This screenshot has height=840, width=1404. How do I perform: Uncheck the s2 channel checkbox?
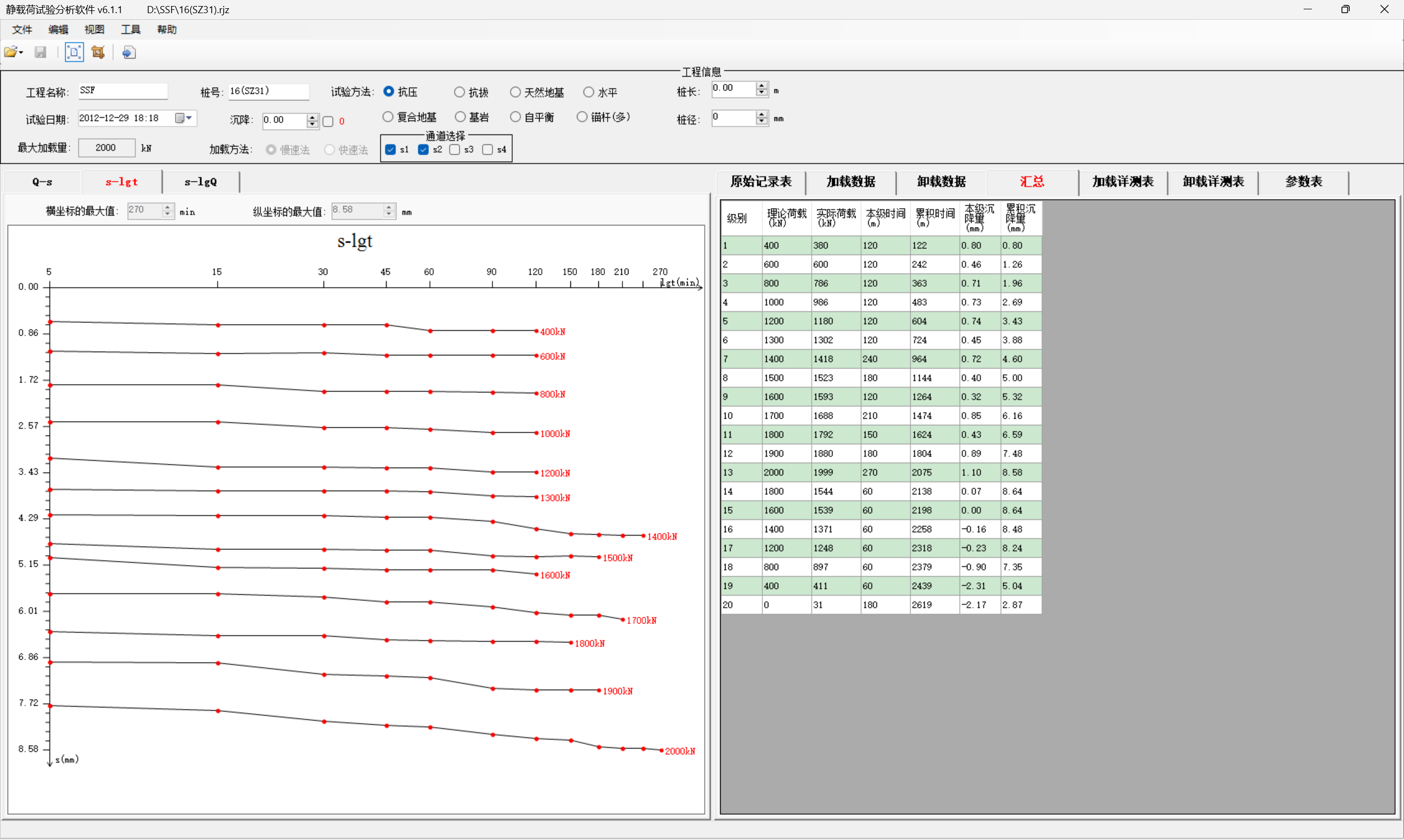pos(423,150)
